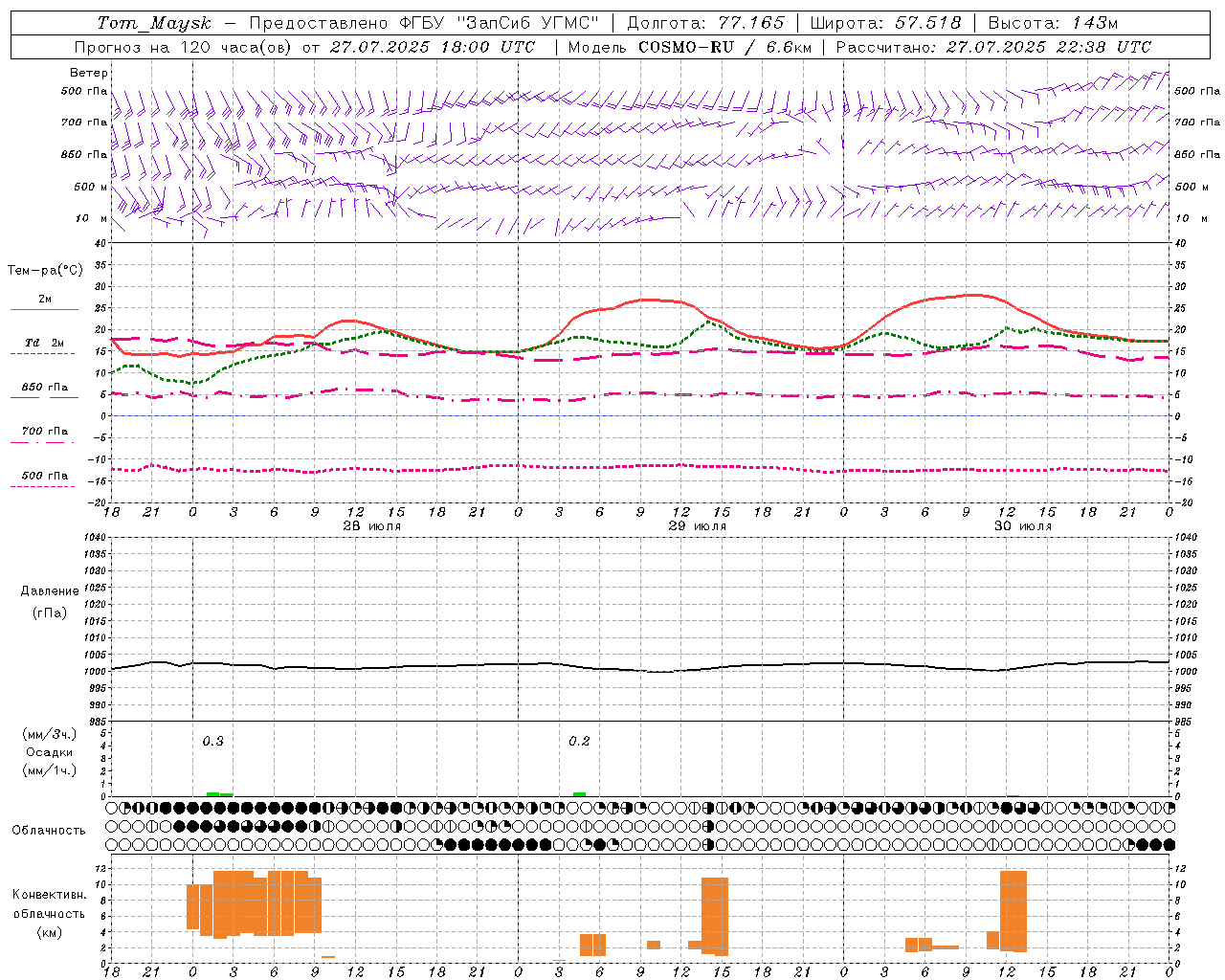This screenshot has height=980, width=1225.
Task: Click the '(мм/3ч.)' units label
Action: point(50,734)
